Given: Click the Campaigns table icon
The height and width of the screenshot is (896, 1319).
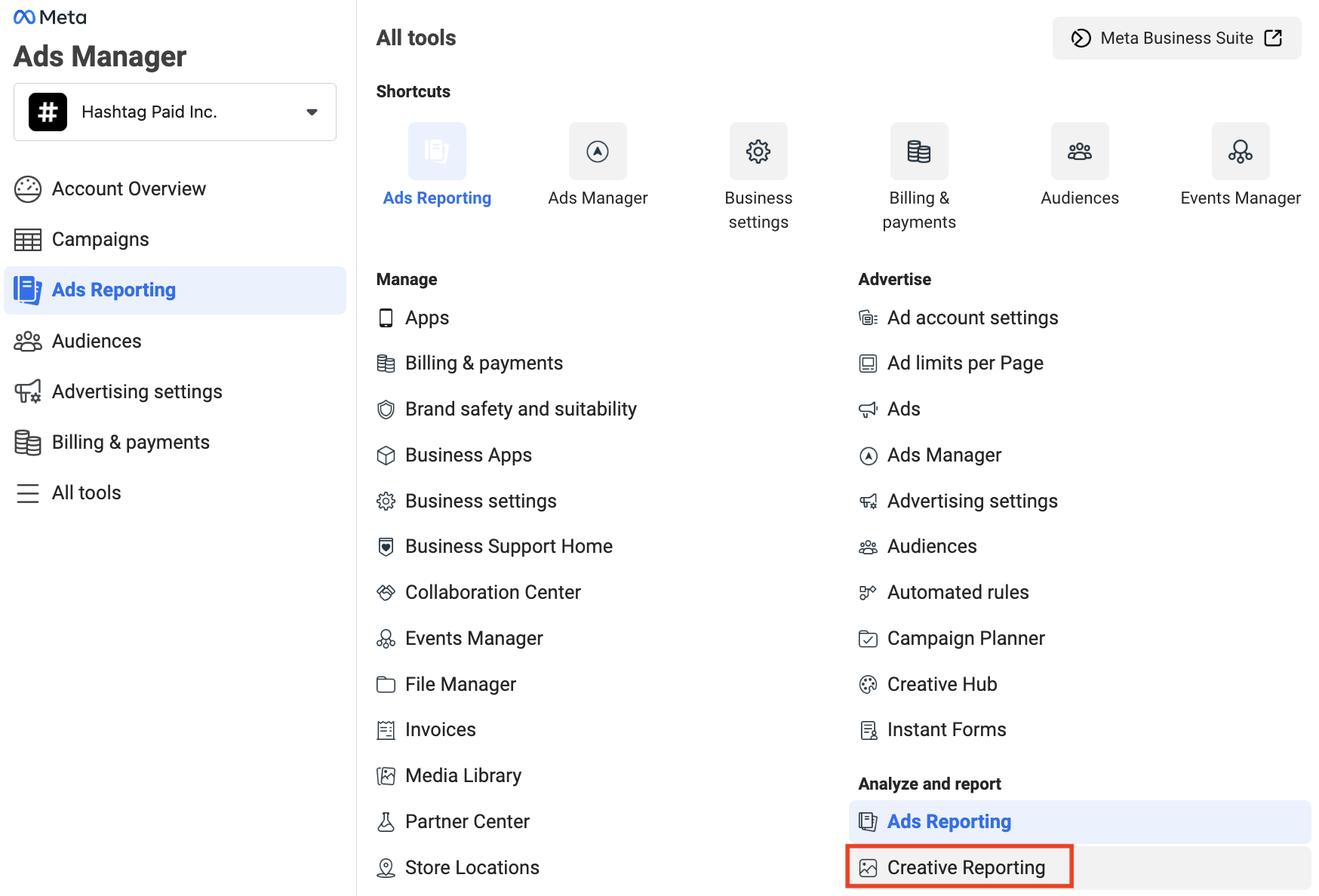Looking at the screenshot, I should click(x=28, y=240).
